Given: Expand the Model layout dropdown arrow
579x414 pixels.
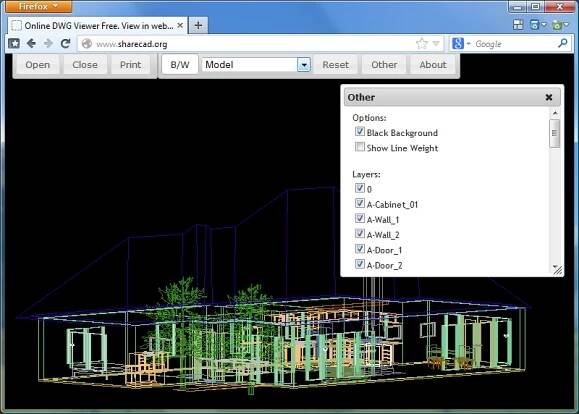Looking at the screenshot, I should click(304, 65).
